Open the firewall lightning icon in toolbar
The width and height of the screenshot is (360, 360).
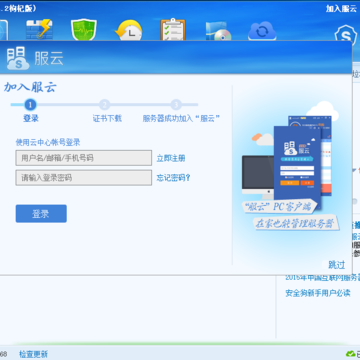pos(39,29)
